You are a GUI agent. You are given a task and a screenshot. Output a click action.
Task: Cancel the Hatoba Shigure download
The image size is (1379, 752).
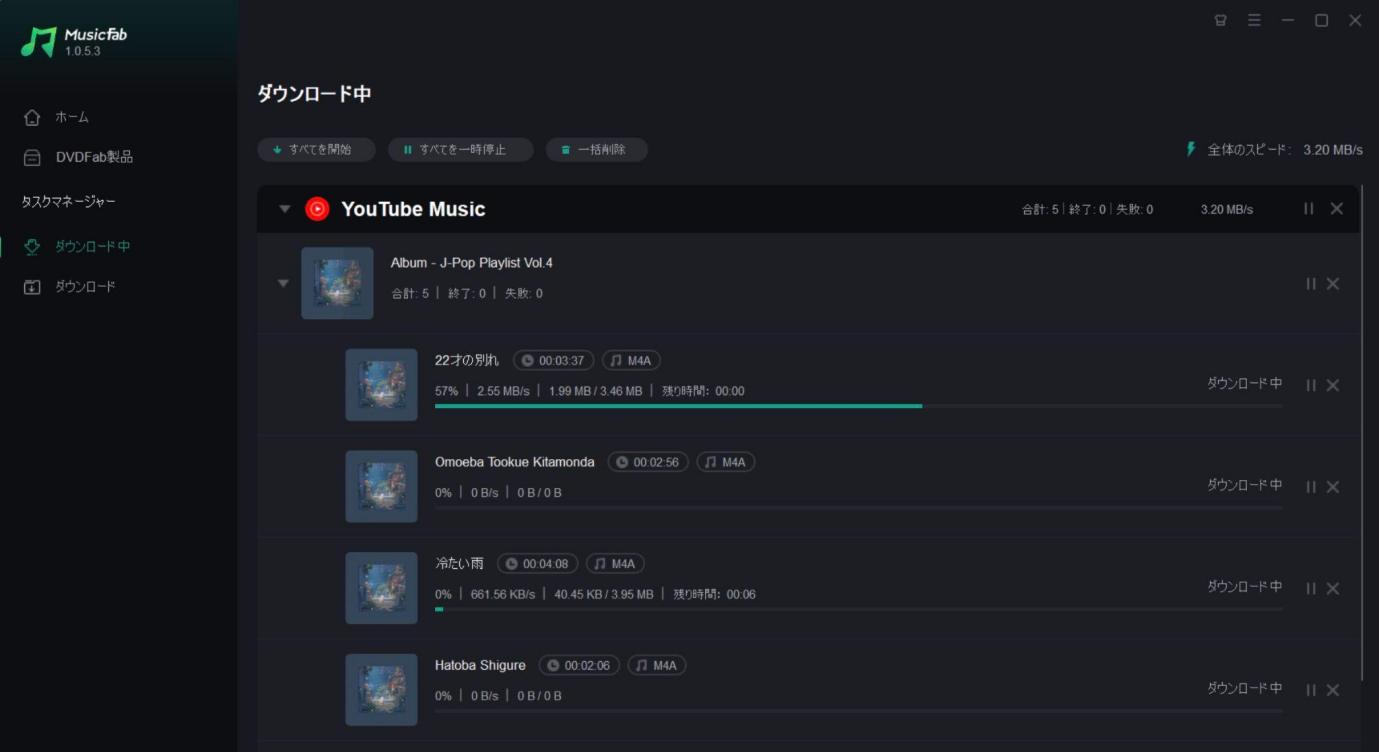coord(1333,690)
